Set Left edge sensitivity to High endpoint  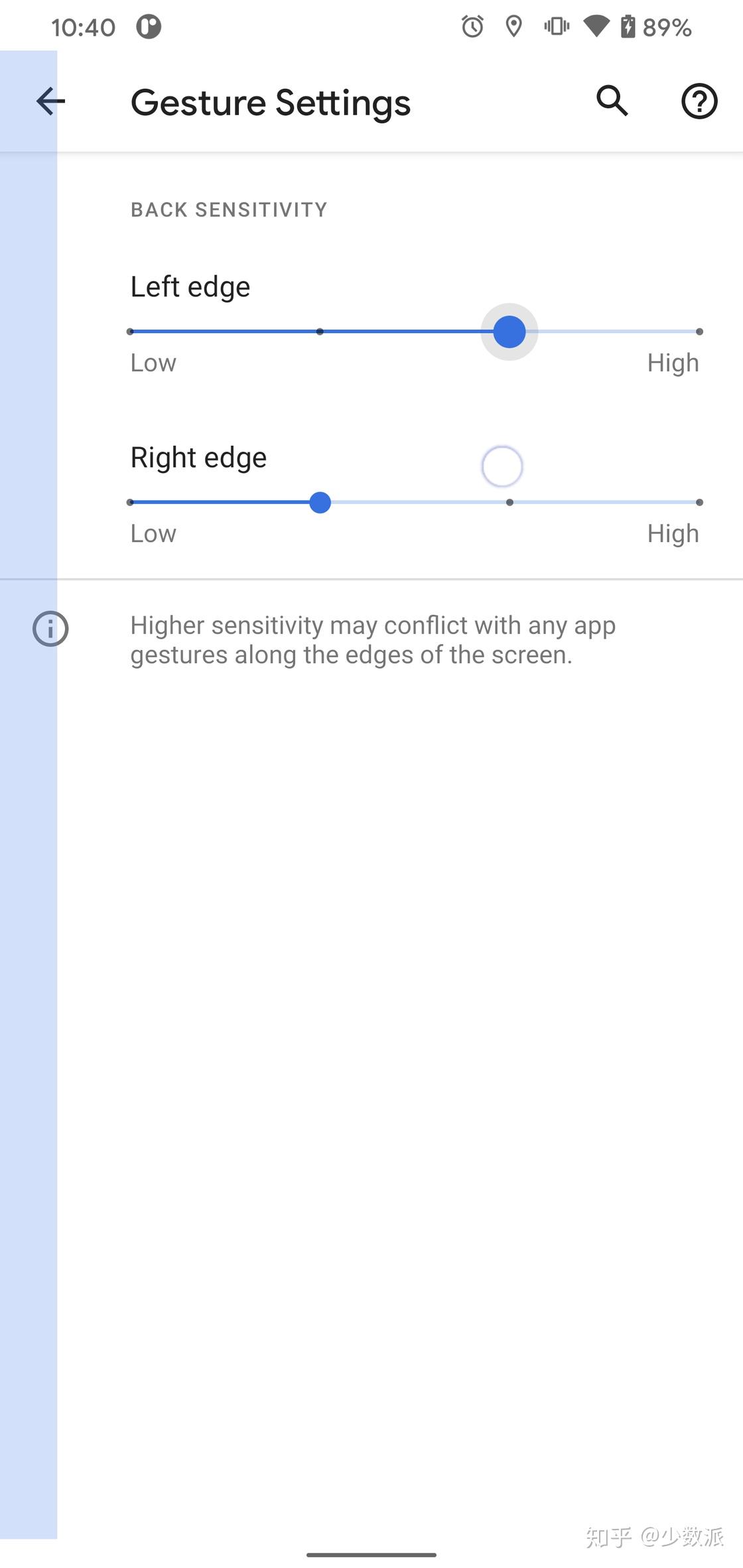click(x=699, y=332)
